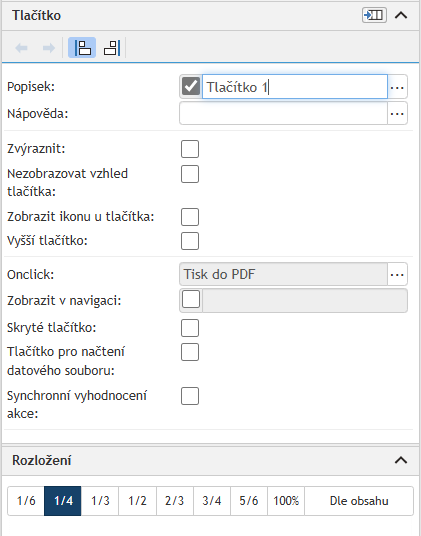Select the 100% layout width

pyautogui.click(x=286, y=501)
